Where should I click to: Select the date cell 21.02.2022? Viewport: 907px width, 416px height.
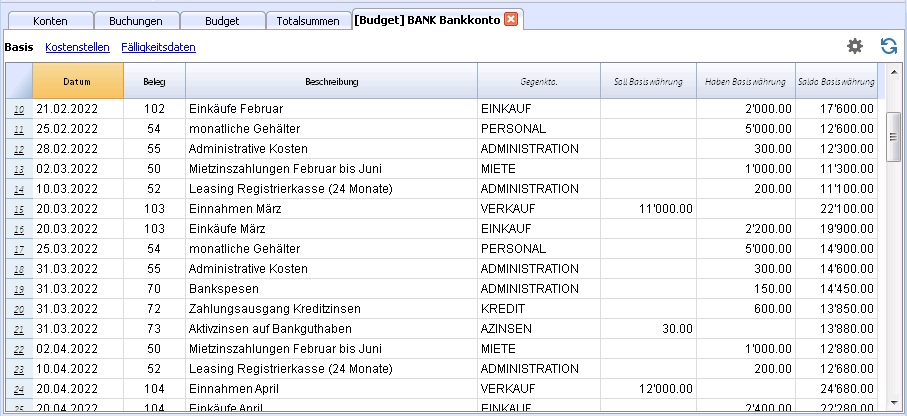point(78,109)
